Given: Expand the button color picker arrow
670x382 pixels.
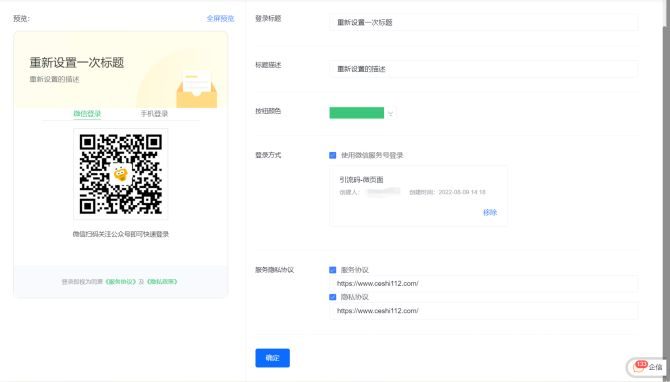Looking at the screenshot, I should [x=390, y=113].
